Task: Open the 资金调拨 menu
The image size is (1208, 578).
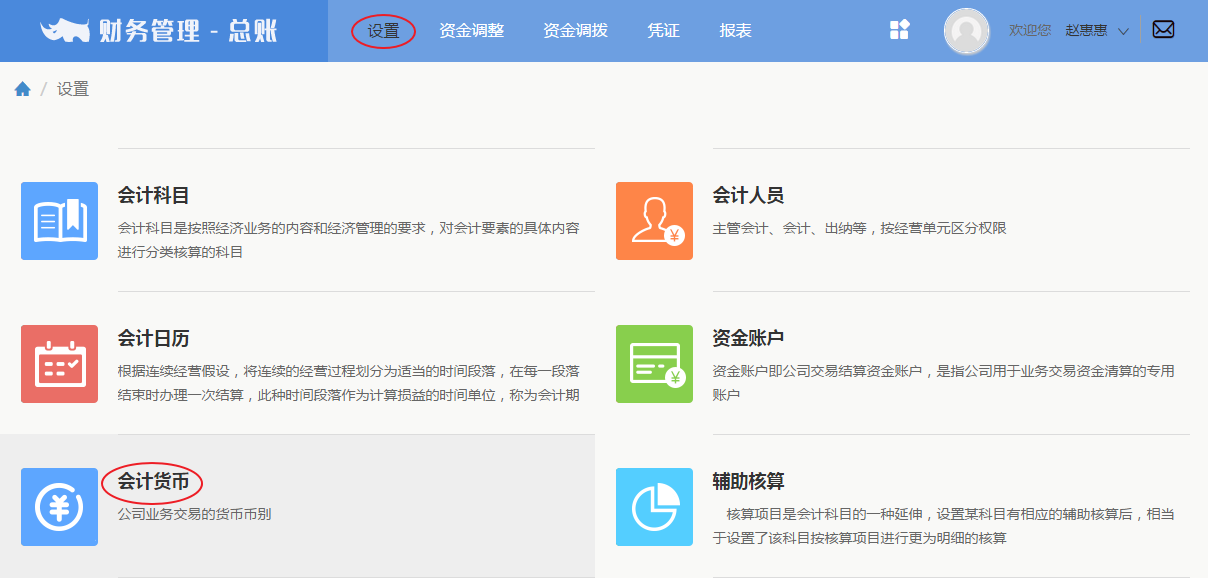Action: (x=575, y=31)
